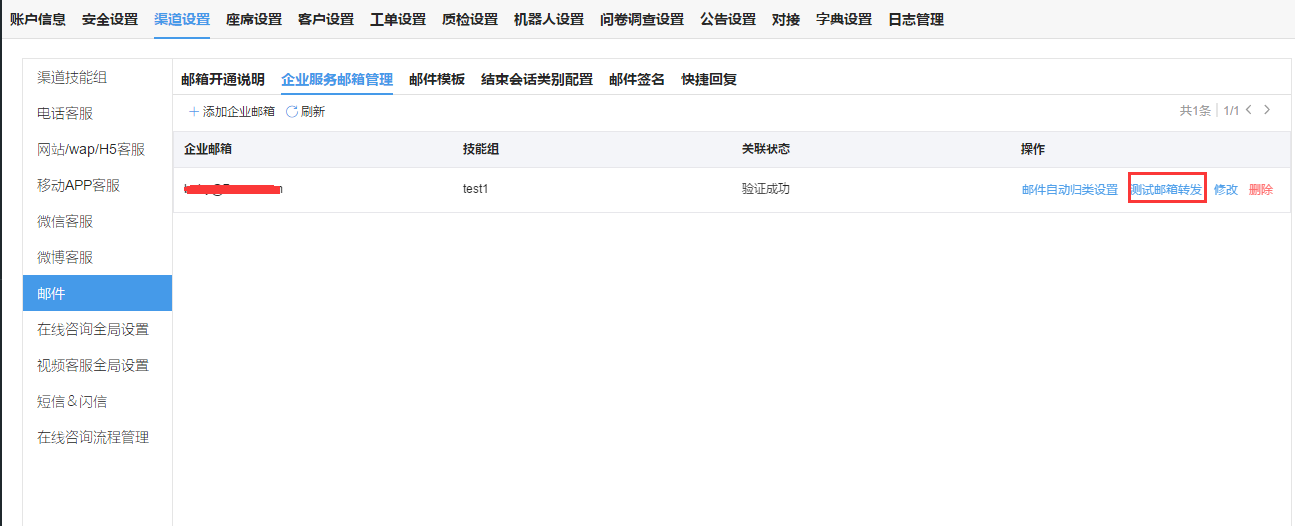The height and width of the screenshot is (526, 1295).
Task: Click 添加企业邮箱 button text
Action: pyautogui.click(x=239, y=112)
